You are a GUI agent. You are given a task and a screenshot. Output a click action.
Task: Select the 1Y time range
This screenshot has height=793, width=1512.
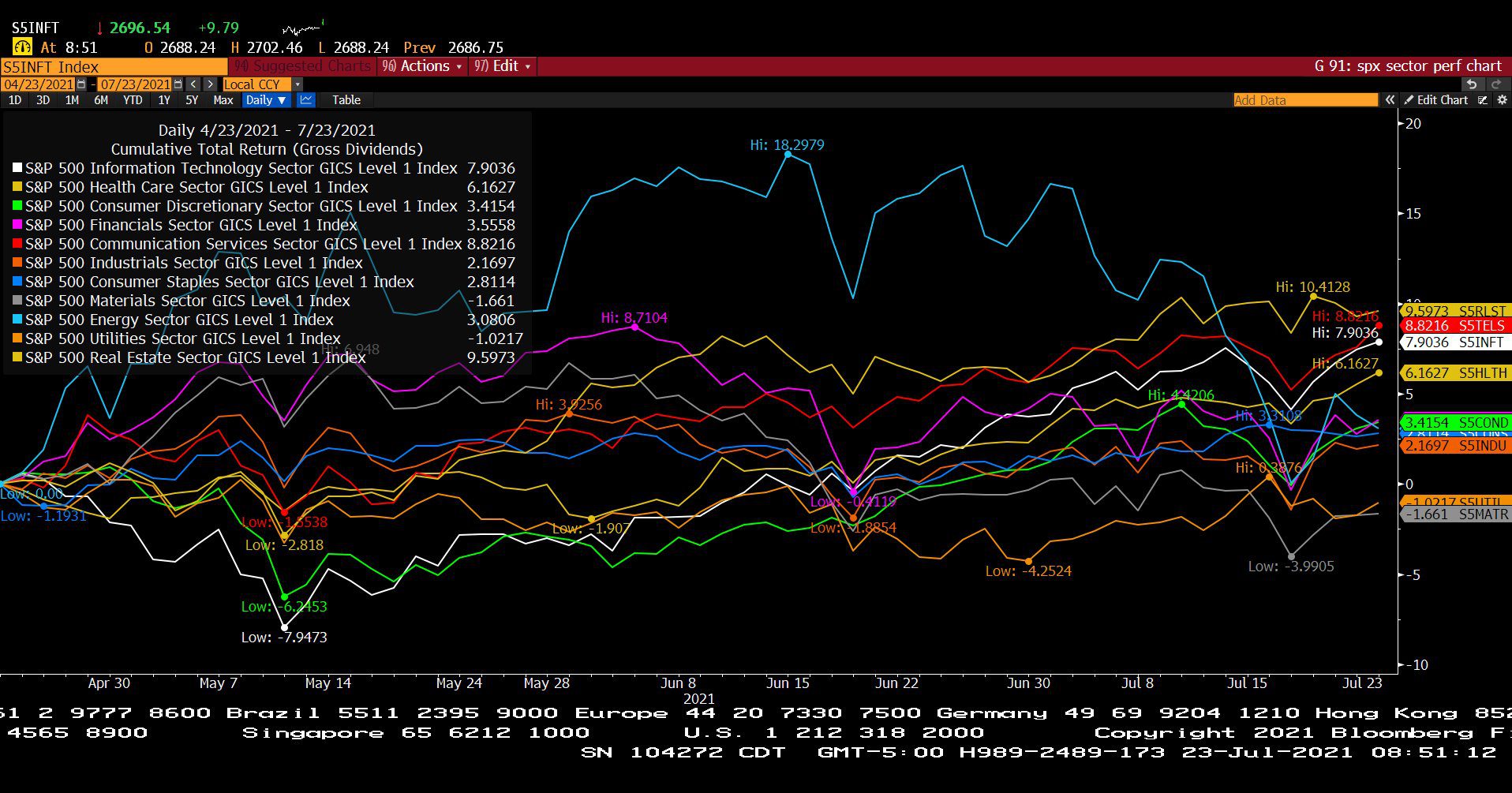(x=164, y=100)
